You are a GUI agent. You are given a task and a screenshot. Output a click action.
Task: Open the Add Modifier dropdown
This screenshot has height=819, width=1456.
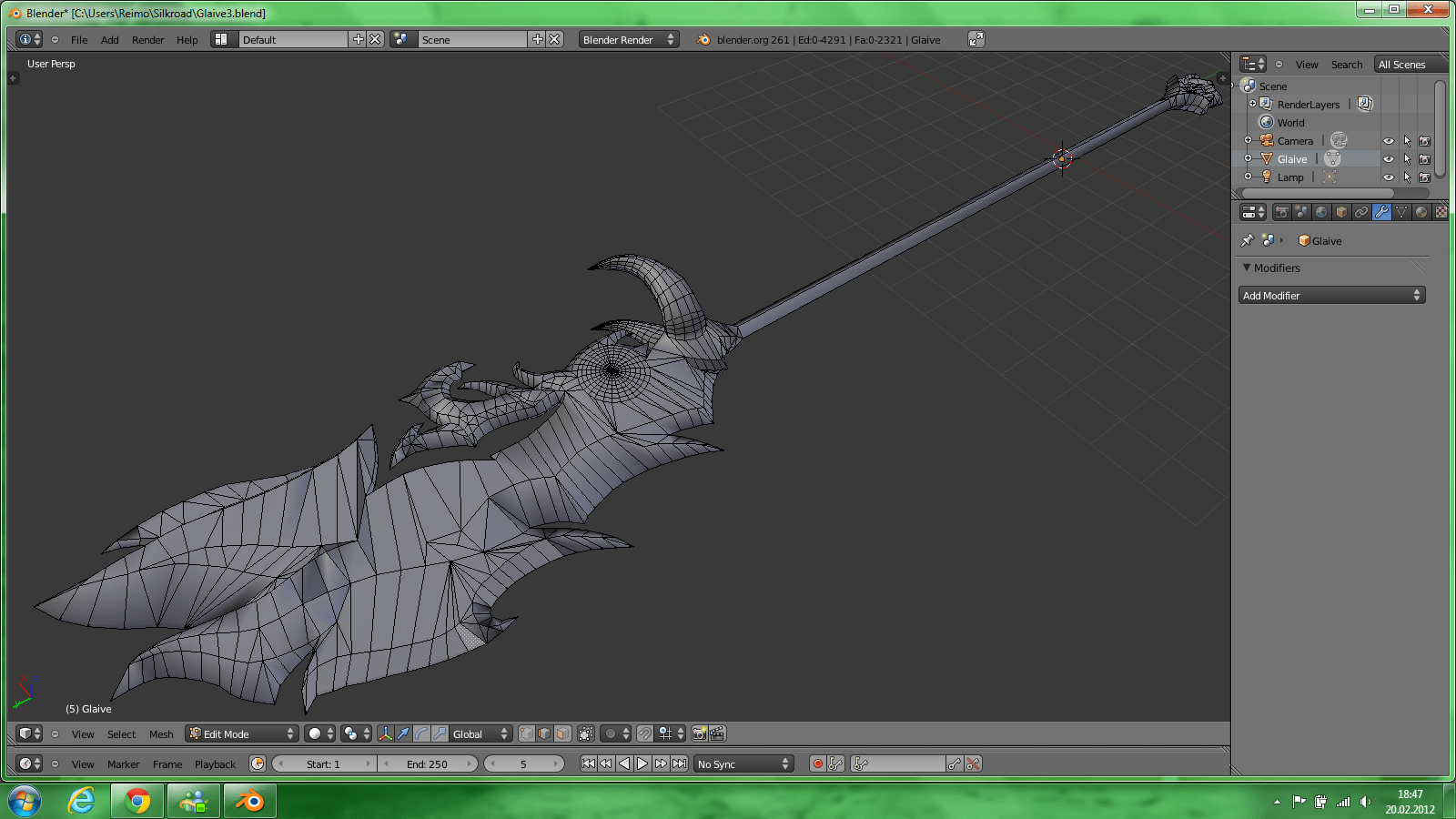(x=1331, y=296)
